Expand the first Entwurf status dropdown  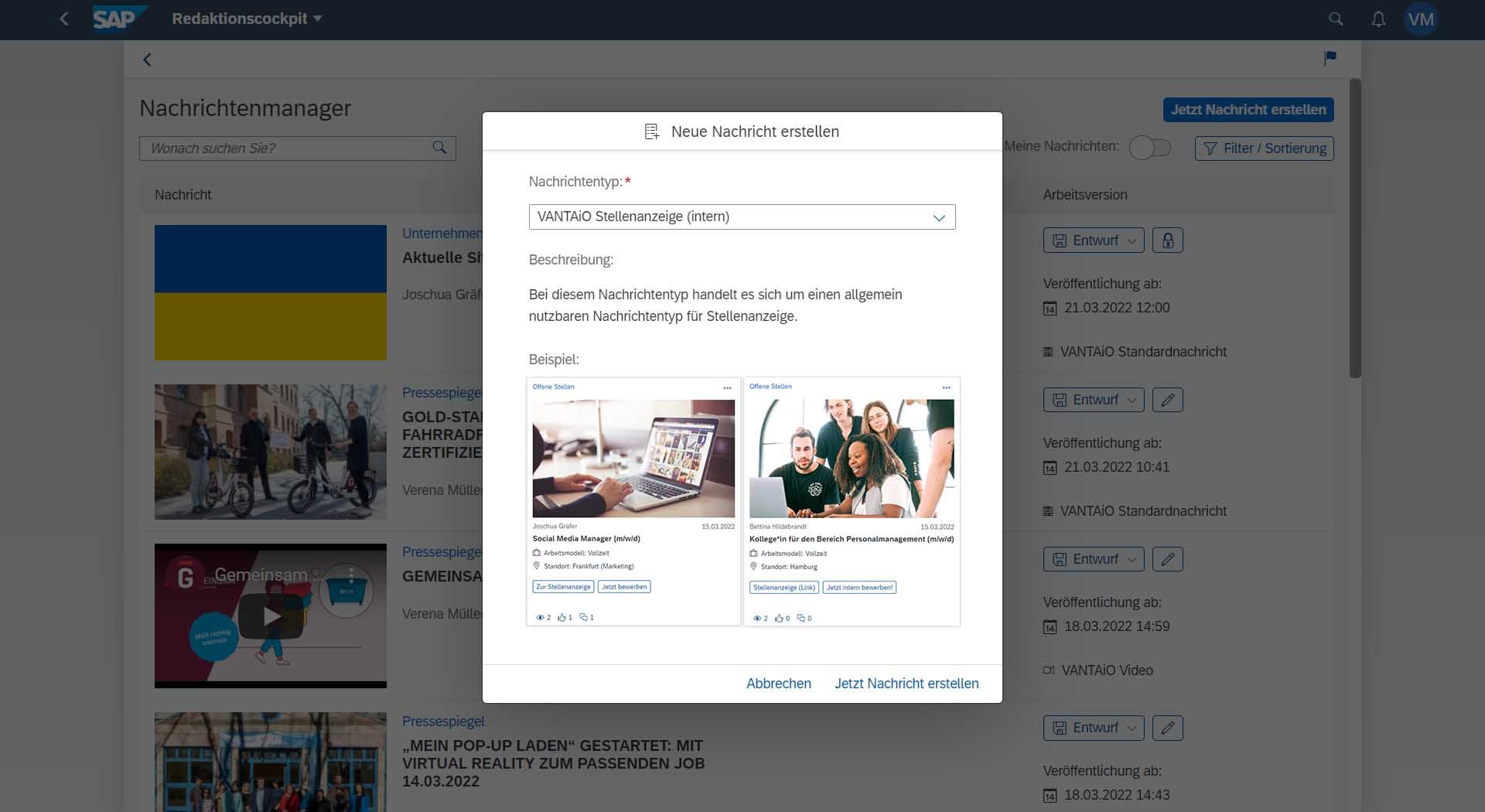coord(1094,241)
